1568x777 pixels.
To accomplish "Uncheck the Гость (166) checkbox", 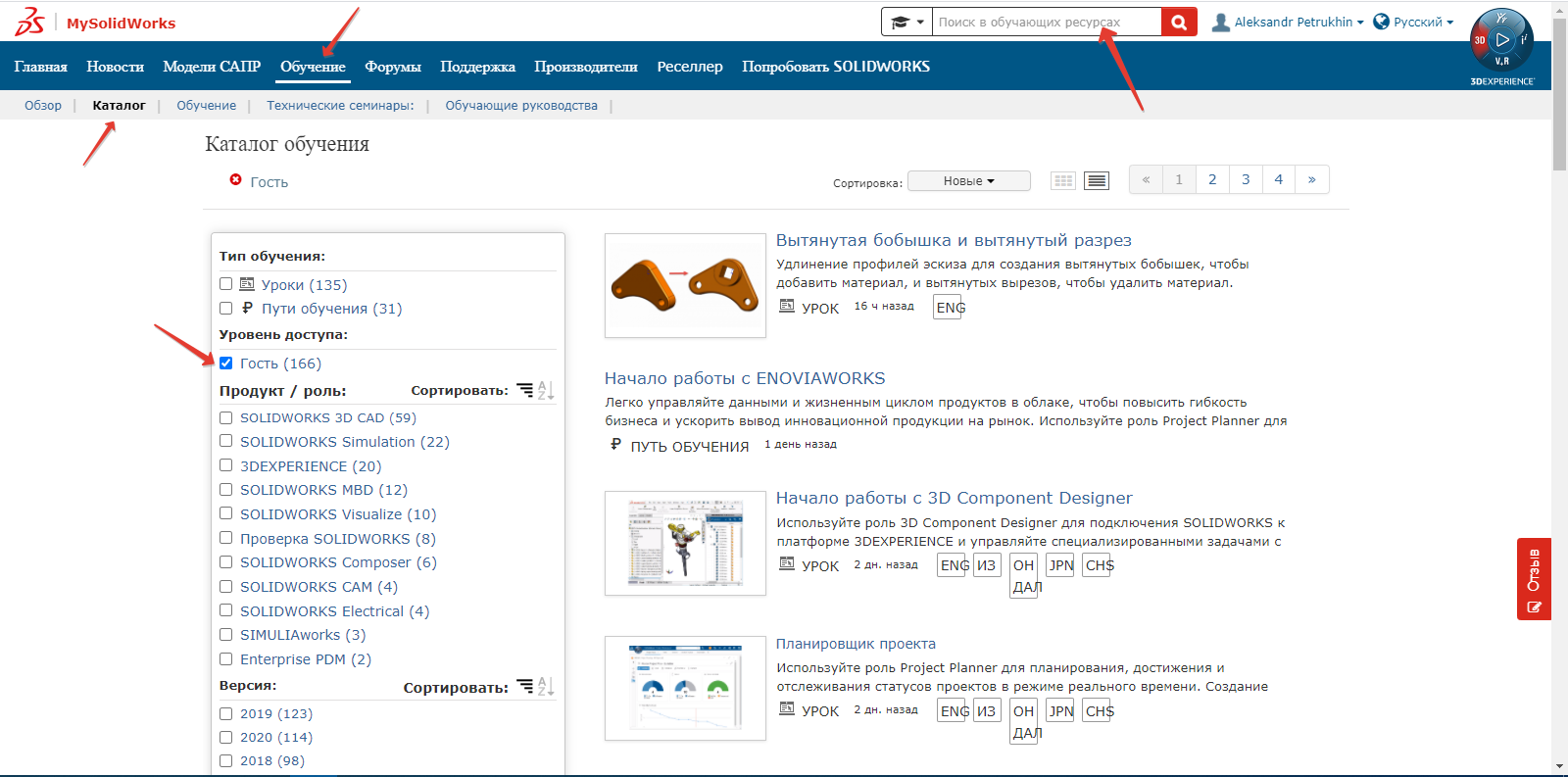I will point(226,363).
